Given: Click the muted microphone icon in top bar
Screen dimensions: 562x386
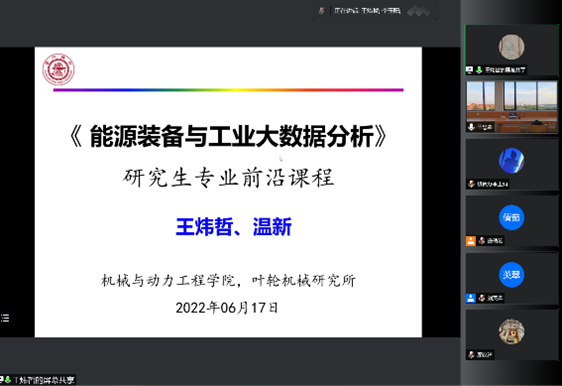Looking at the screenshot, I should 321,11.
